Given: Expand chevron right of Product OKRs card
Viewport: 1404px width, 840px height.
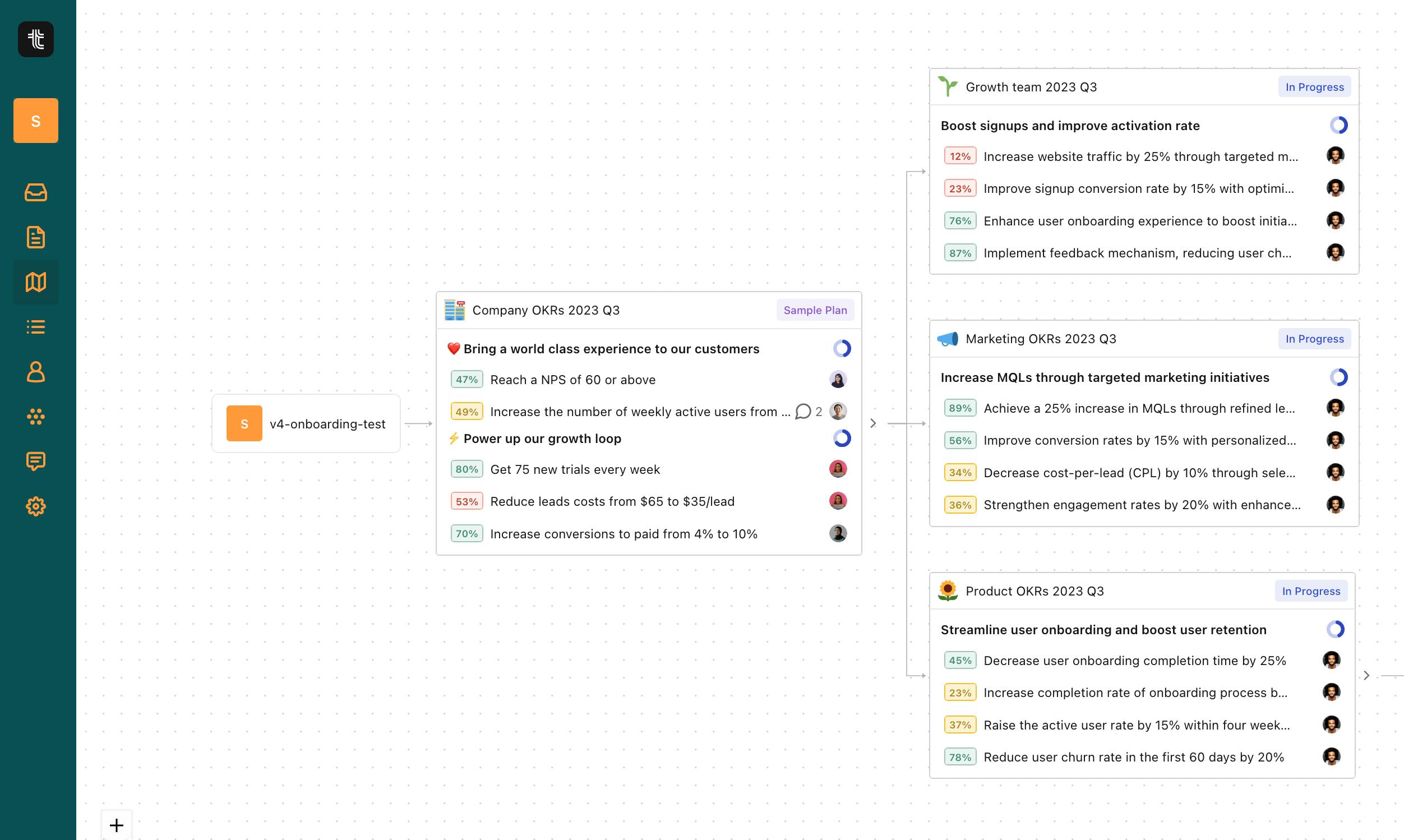Looking at the screenshot, I should (1366, 675).
